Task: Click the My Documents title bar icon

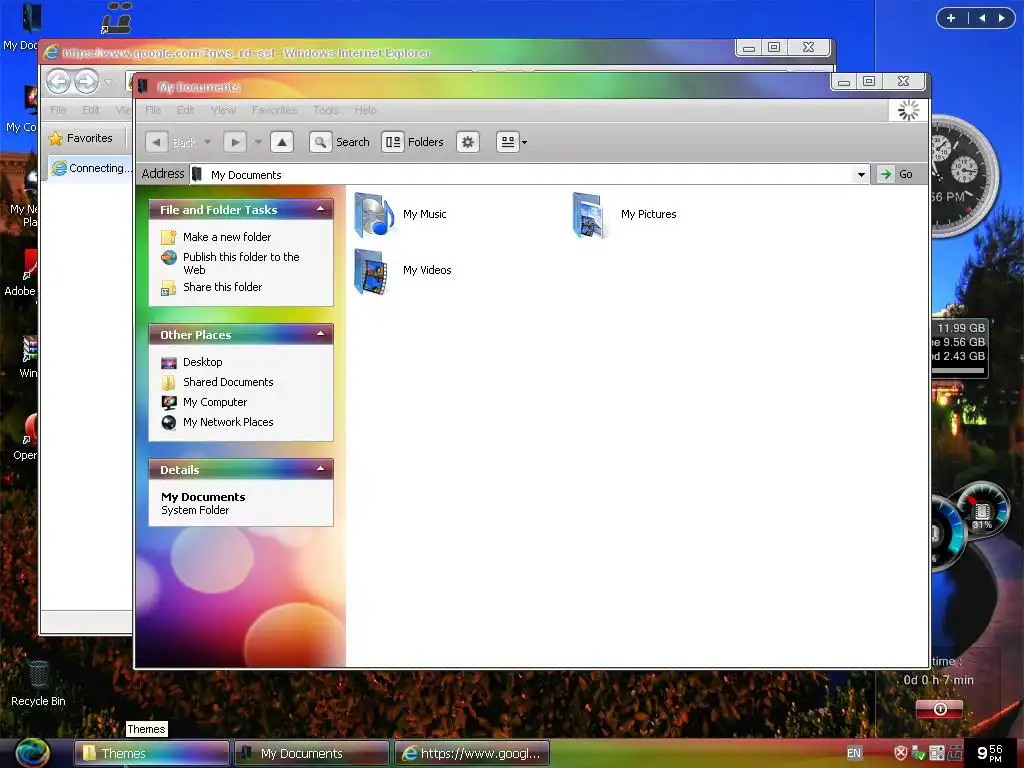Action: pyautogui.click(x=143, y=86)
